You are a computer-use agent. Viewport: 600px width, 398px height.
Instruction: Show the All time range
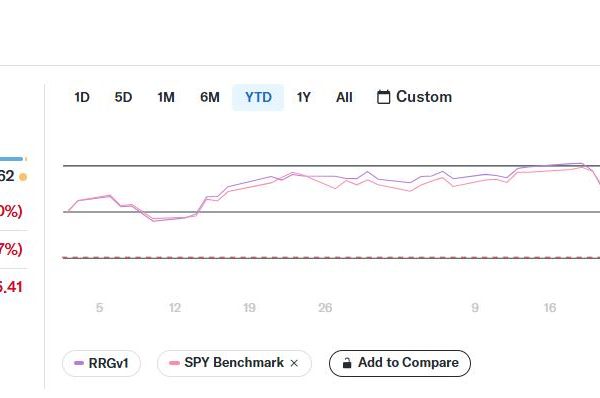(x=344, y=97)
